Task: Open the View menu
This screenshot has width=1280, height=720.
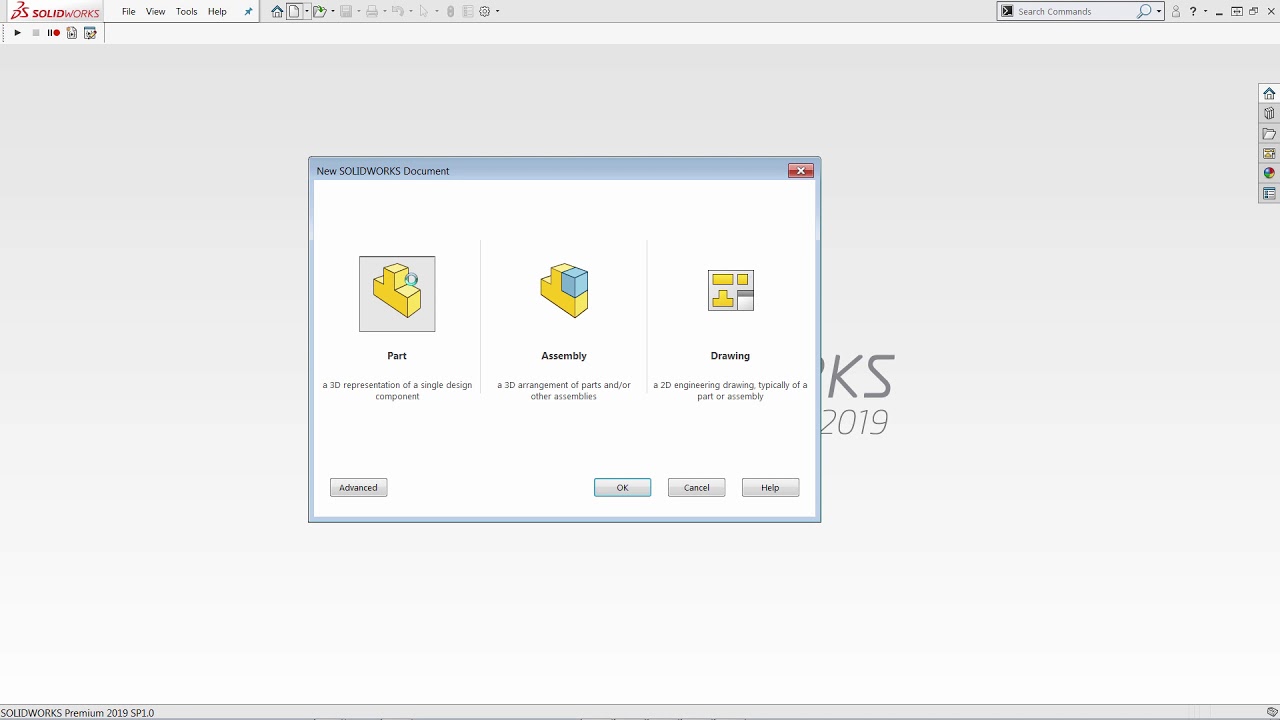Action: [x=155, y=11]
